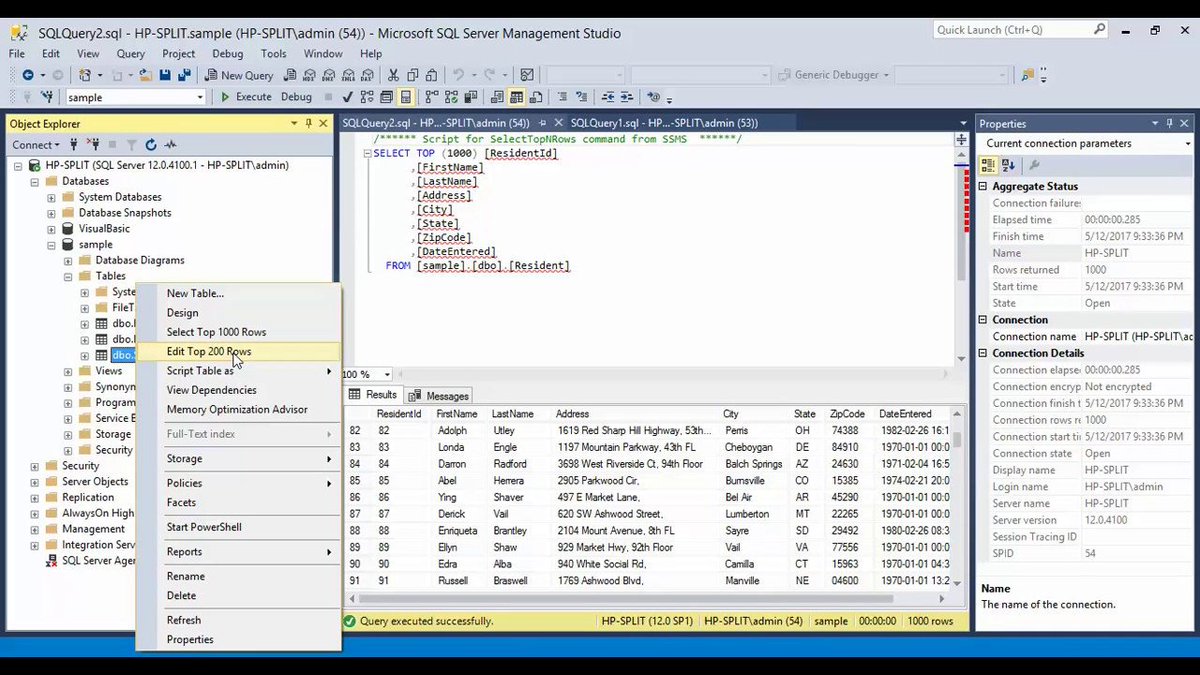This screenshot has height=675, width=1200.
Task: Open the Connect dropdown in Object Explorer
Action: [36, 144]
